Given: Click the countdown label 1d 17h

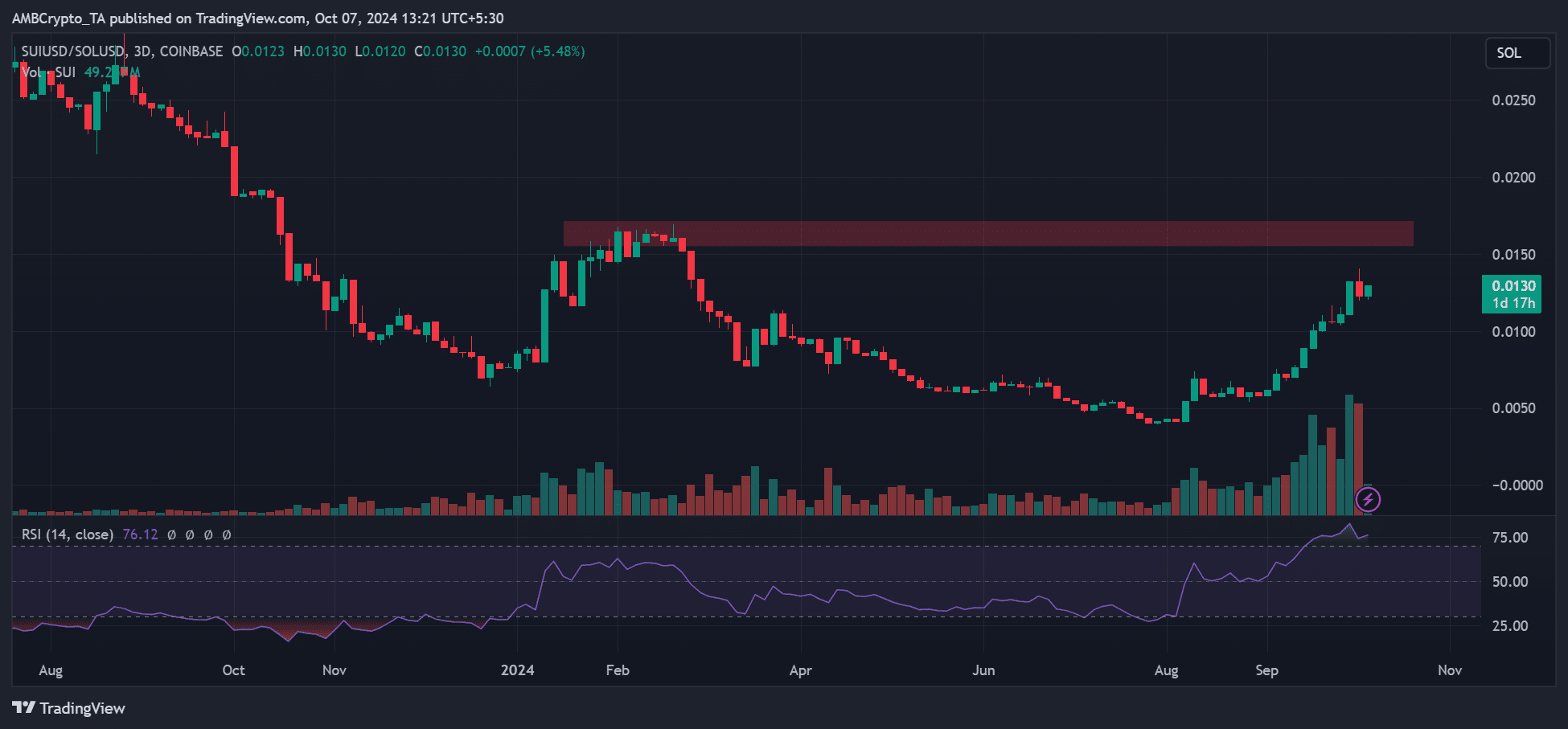Looking at the screenshot, I should 1513,303.
